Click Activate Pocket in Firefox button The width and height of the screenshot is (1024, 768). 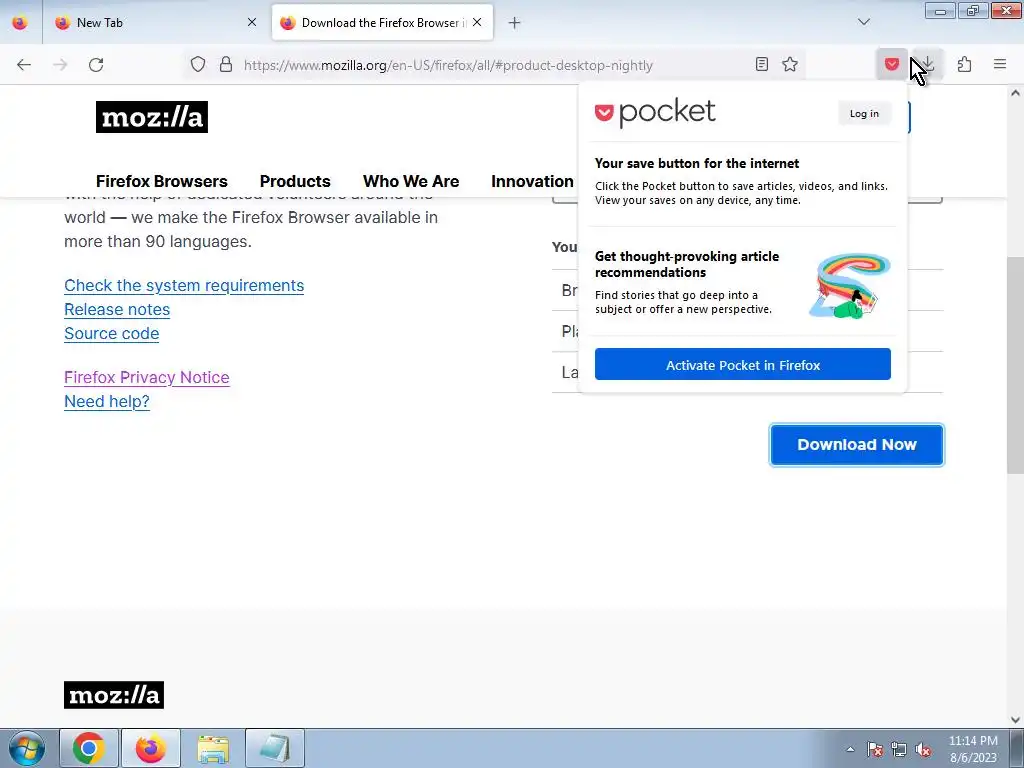[743, 364]
